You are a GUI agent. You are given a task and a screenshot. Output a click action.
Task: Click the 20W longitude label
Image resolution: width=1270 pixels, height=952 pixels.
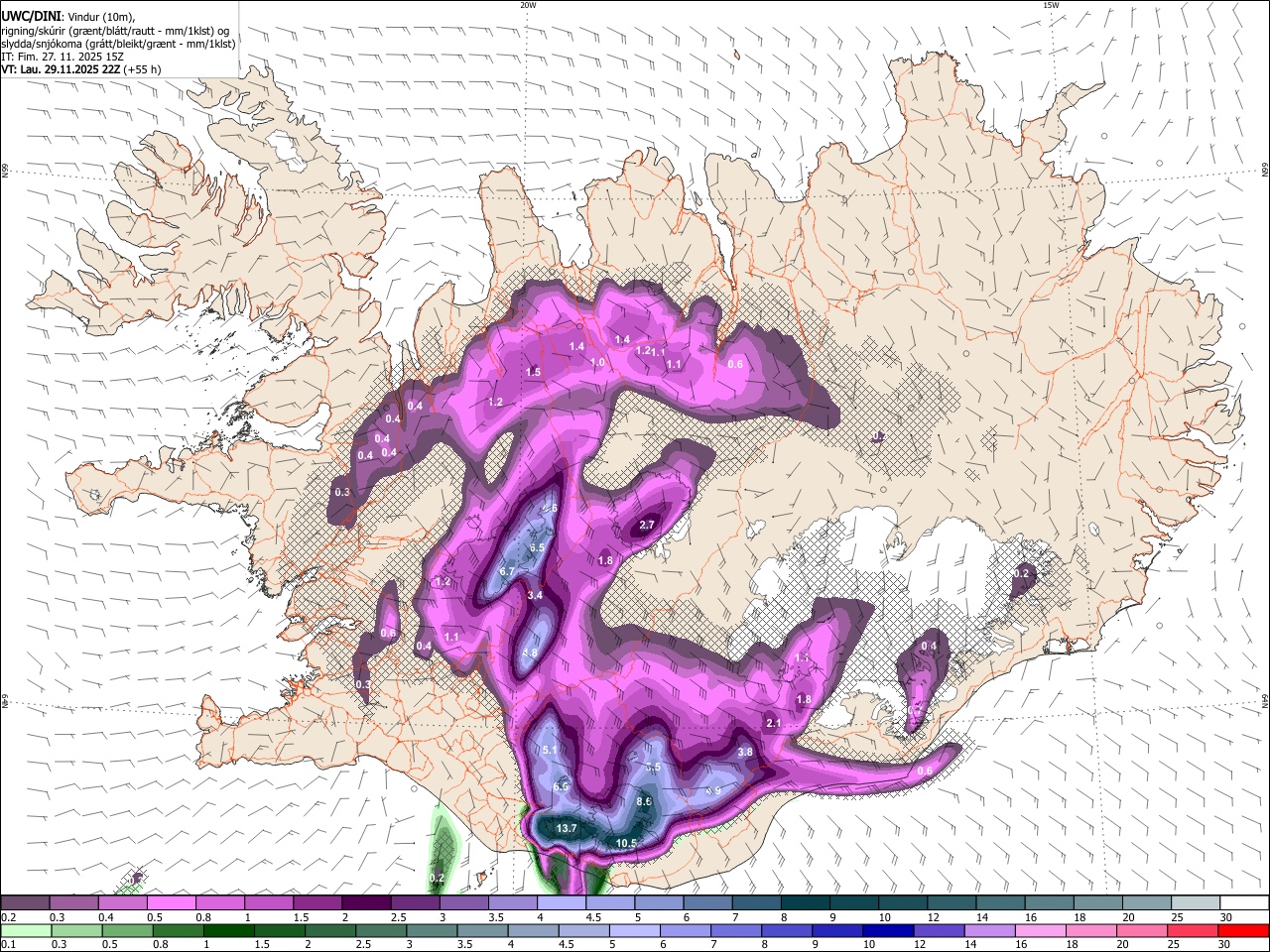point(528,5)
